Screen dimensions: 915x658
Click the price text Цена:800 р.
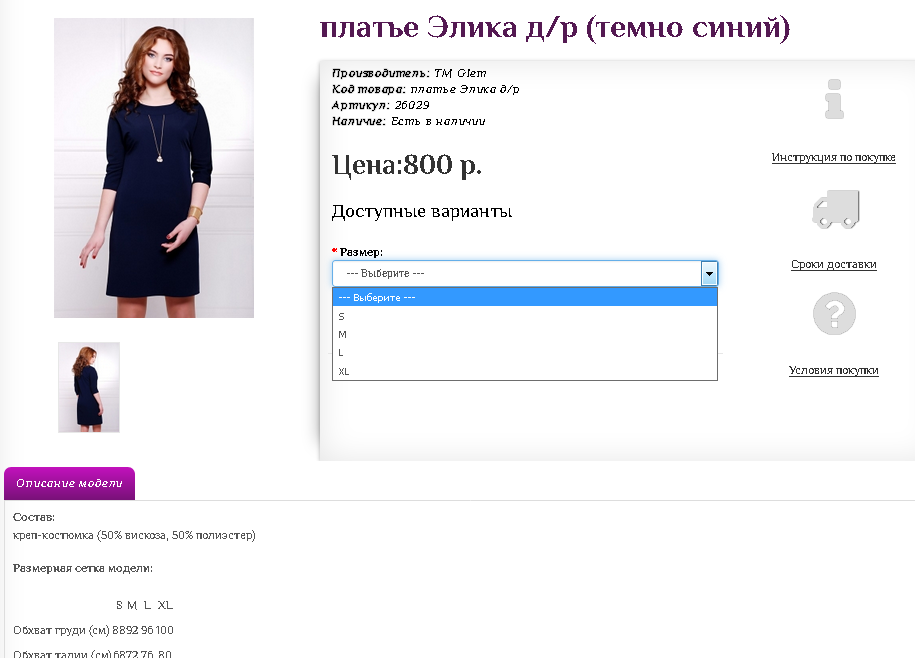point(407,165)
